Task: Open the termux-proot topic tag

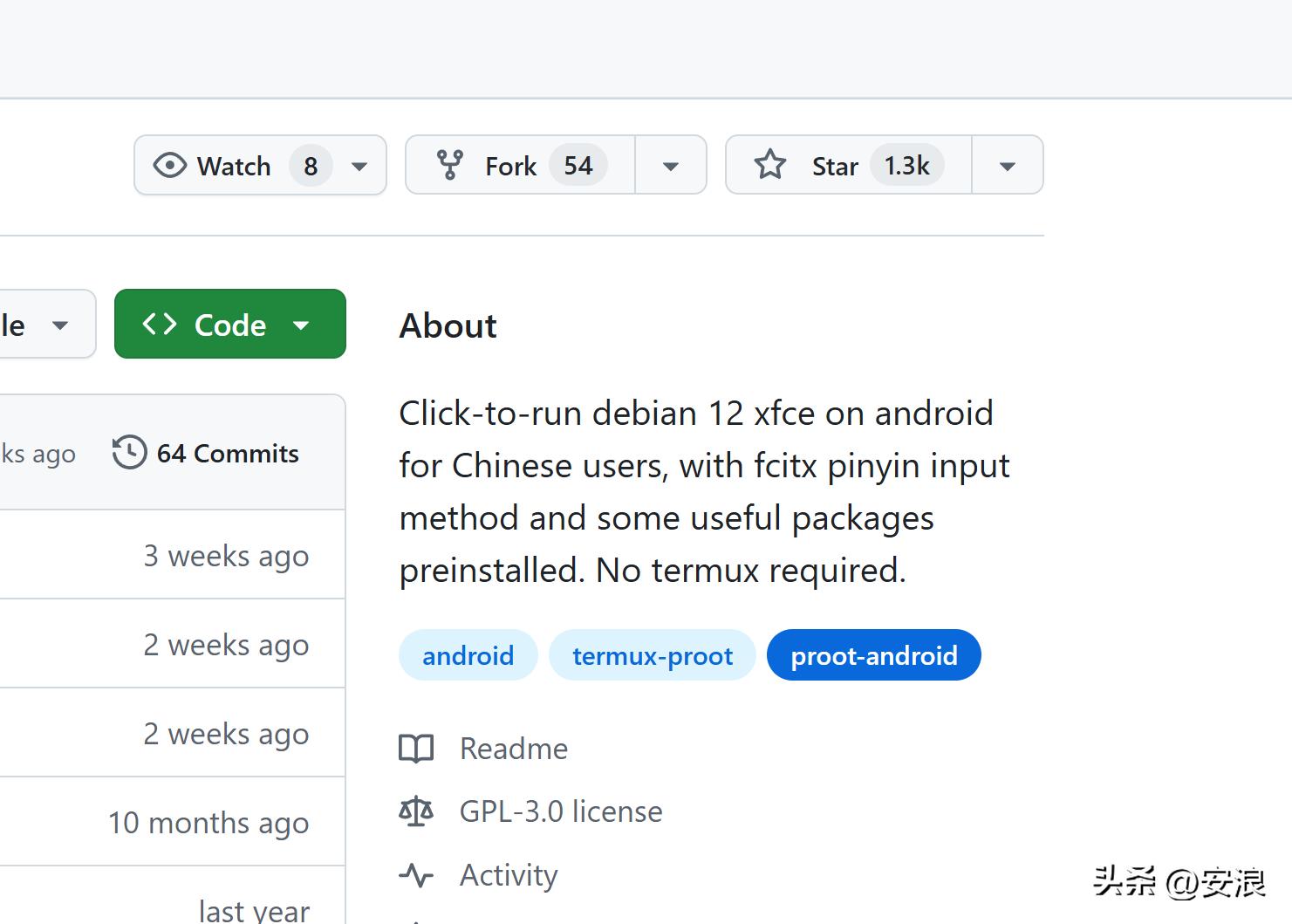Action: (x=653, y=655)
